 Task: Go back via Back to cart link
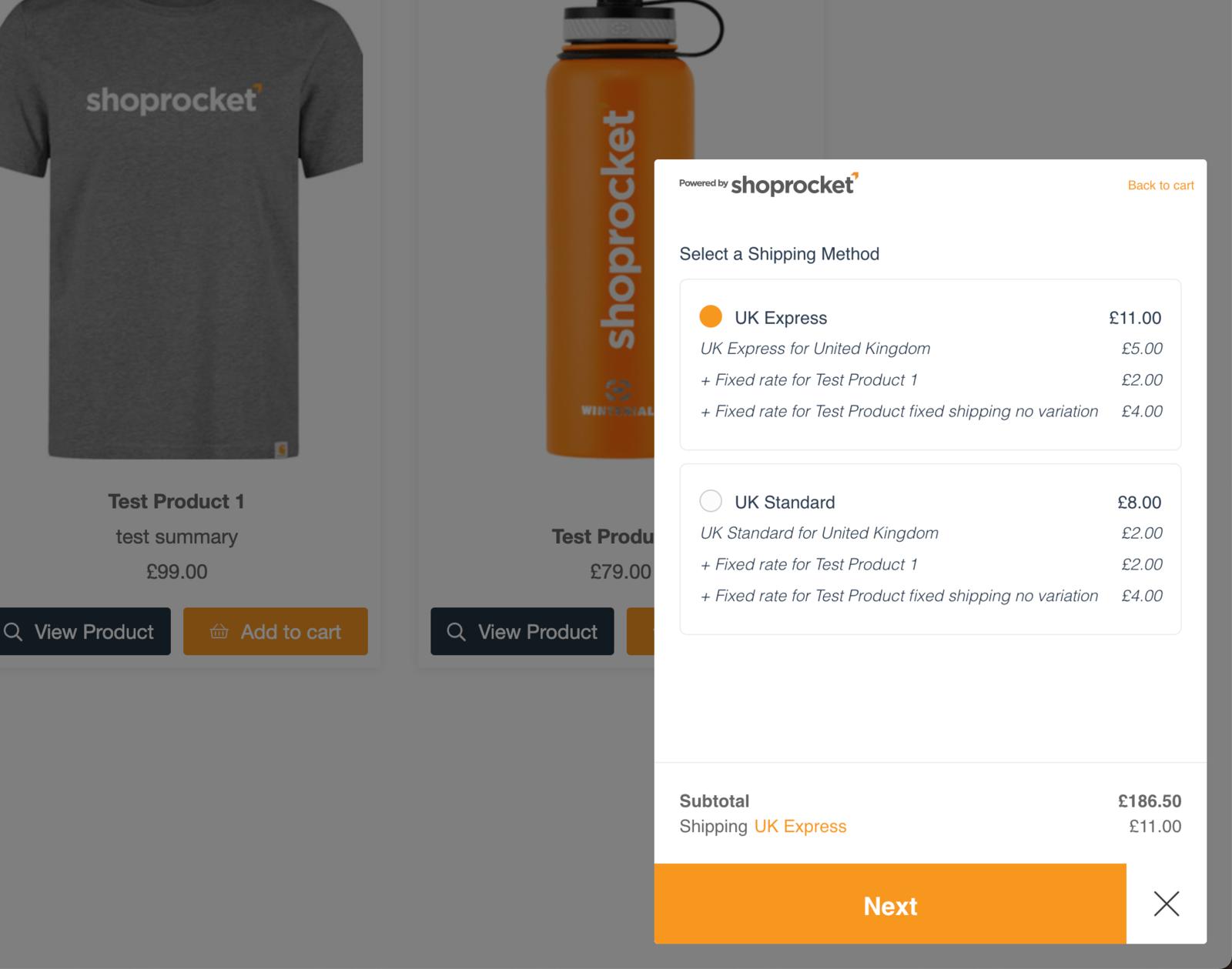click(x=1160, y=185)
